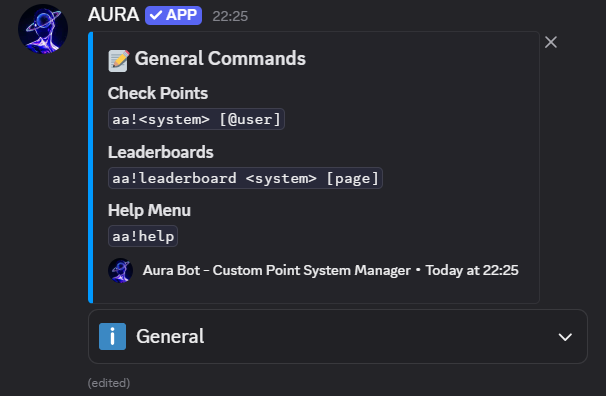This screenshot has width=606, height=396.
Task: Click the verified APP badge
Action: tap(174, 15)
